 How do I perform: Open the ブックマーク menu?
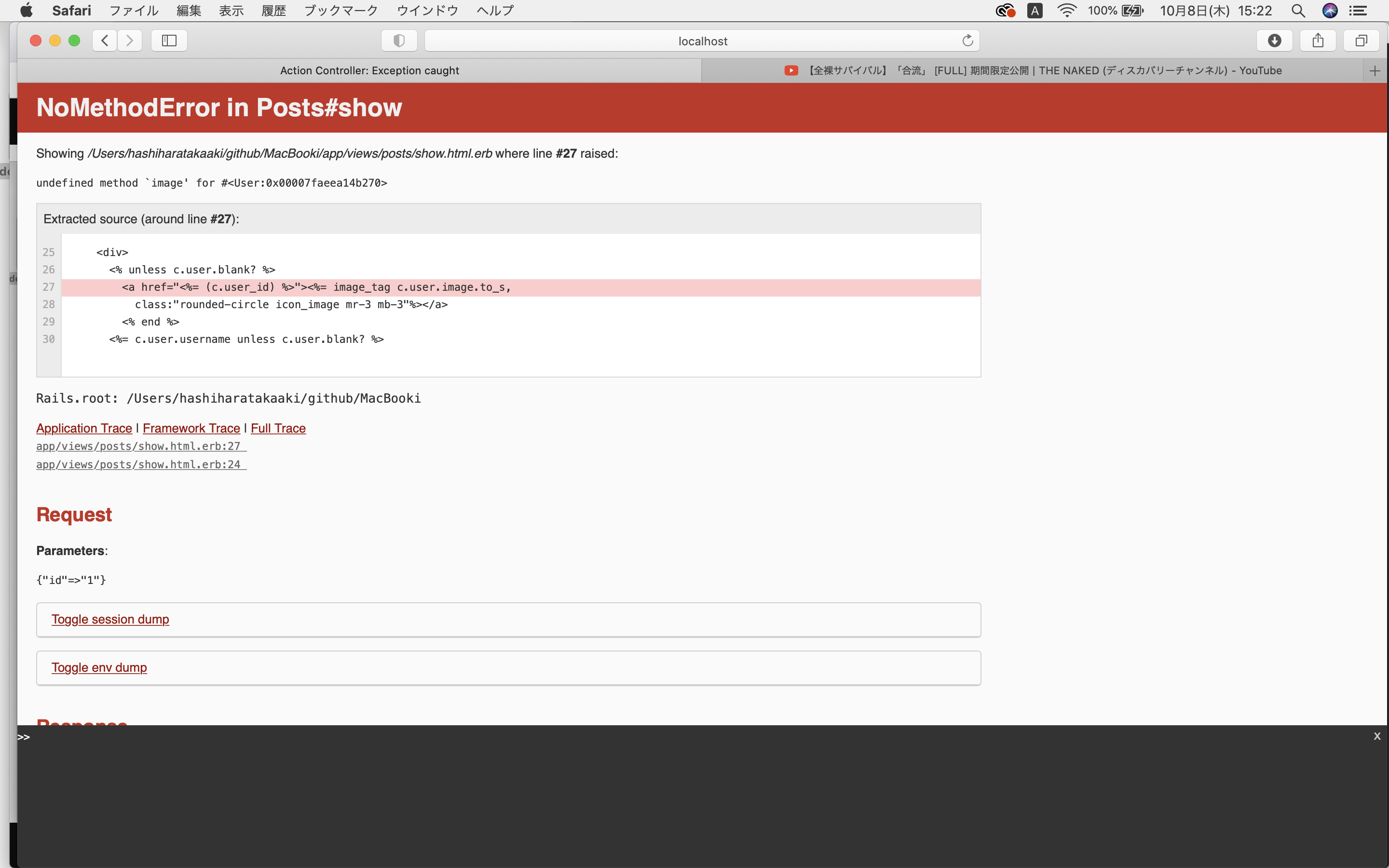(341, 10)
